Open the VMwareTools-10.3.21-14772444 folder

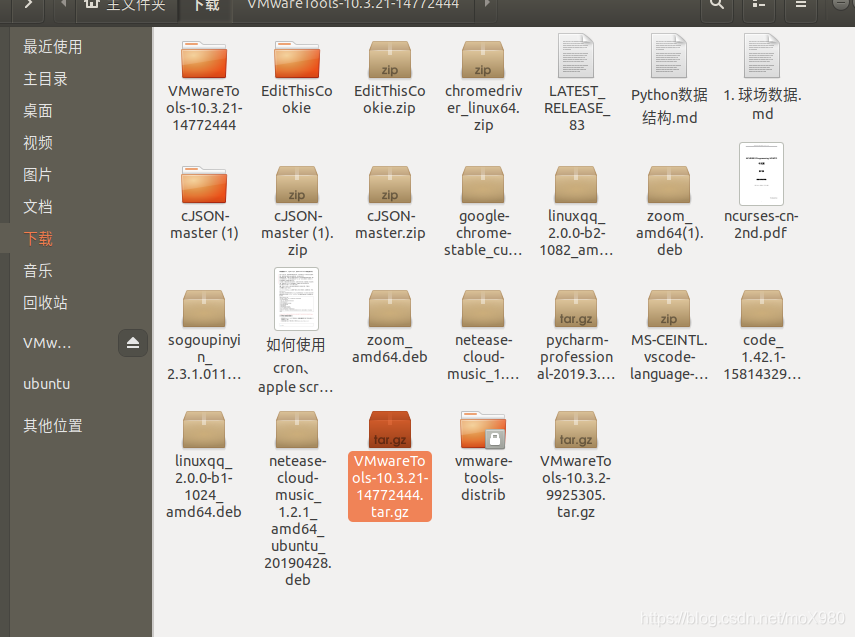204,59
